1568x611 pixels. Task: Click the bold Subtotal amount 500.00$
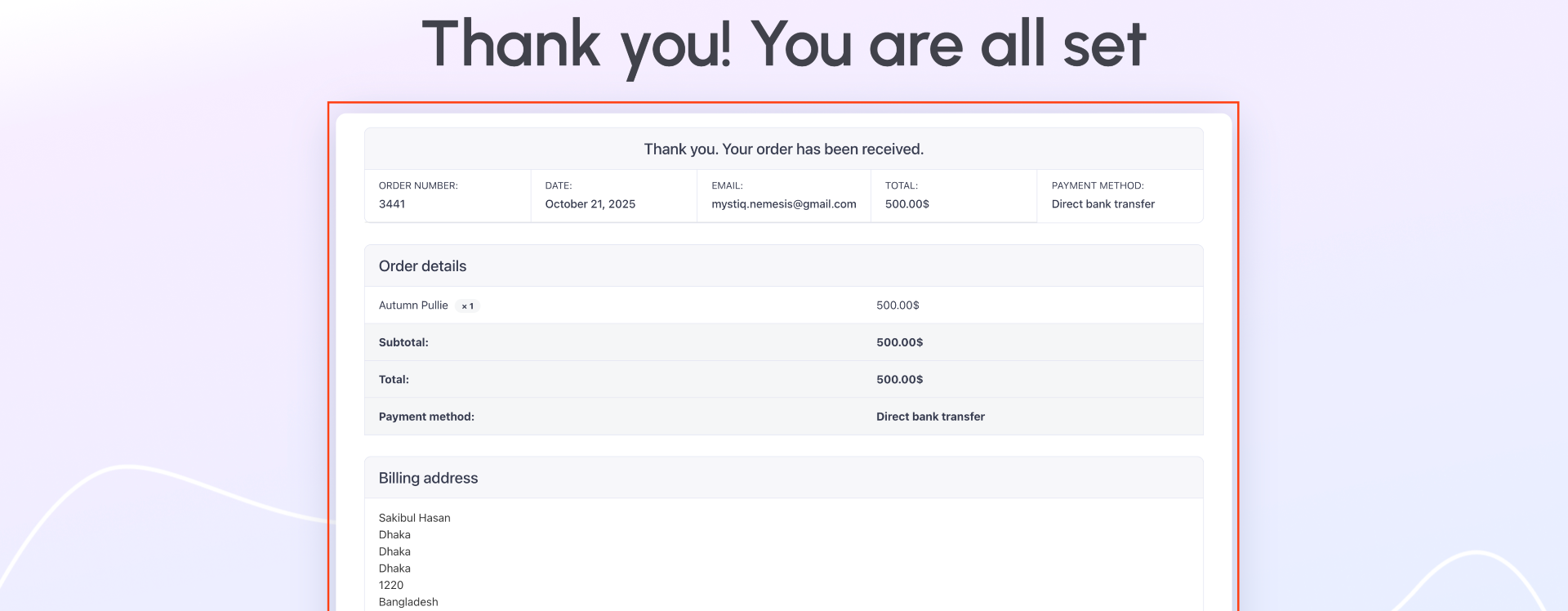[899, 342]
